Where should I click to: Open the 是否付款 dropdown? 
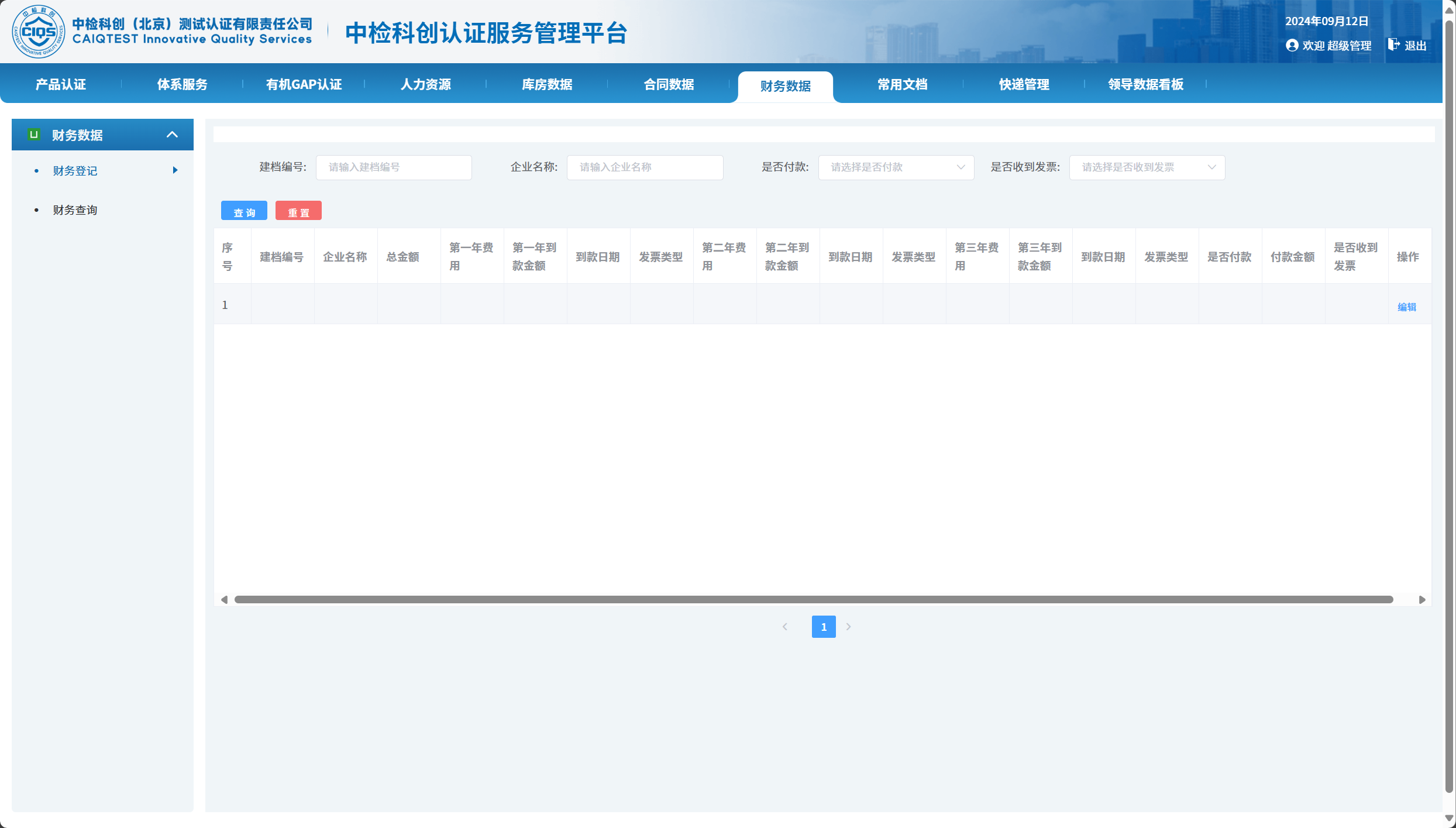point(896,167)
